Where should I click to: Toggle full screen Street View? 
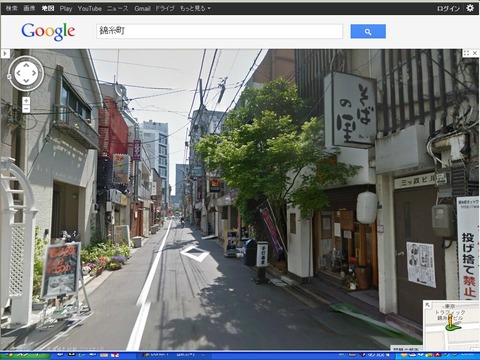click(x=466, y=53)
